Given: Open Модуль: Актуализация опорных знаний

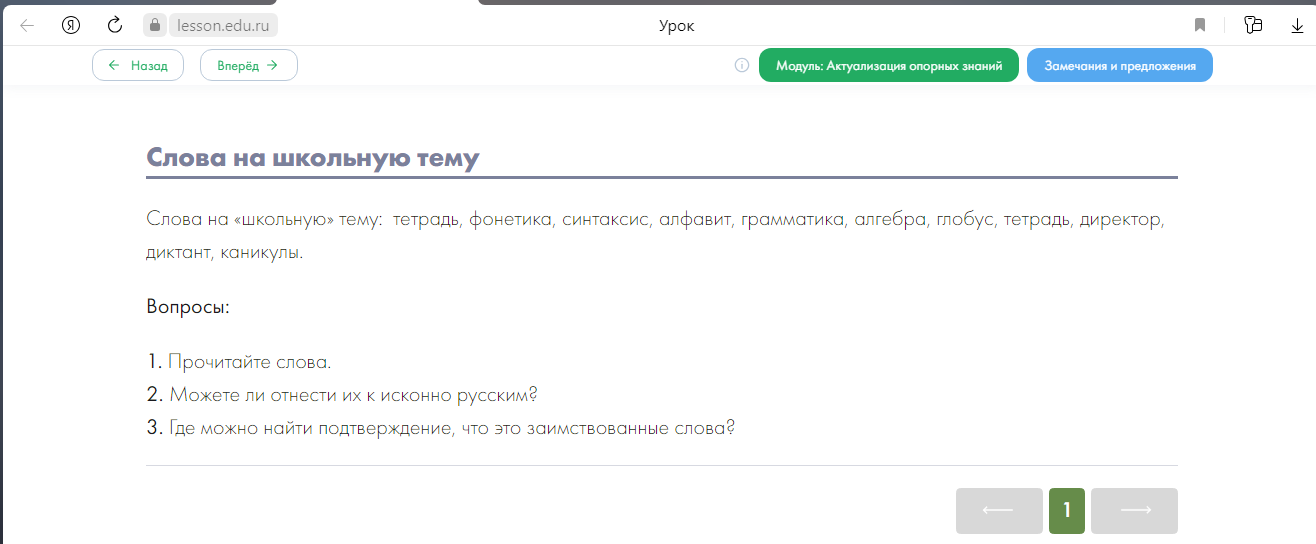Looking at the screenshot, I should [x=889, y=66].
